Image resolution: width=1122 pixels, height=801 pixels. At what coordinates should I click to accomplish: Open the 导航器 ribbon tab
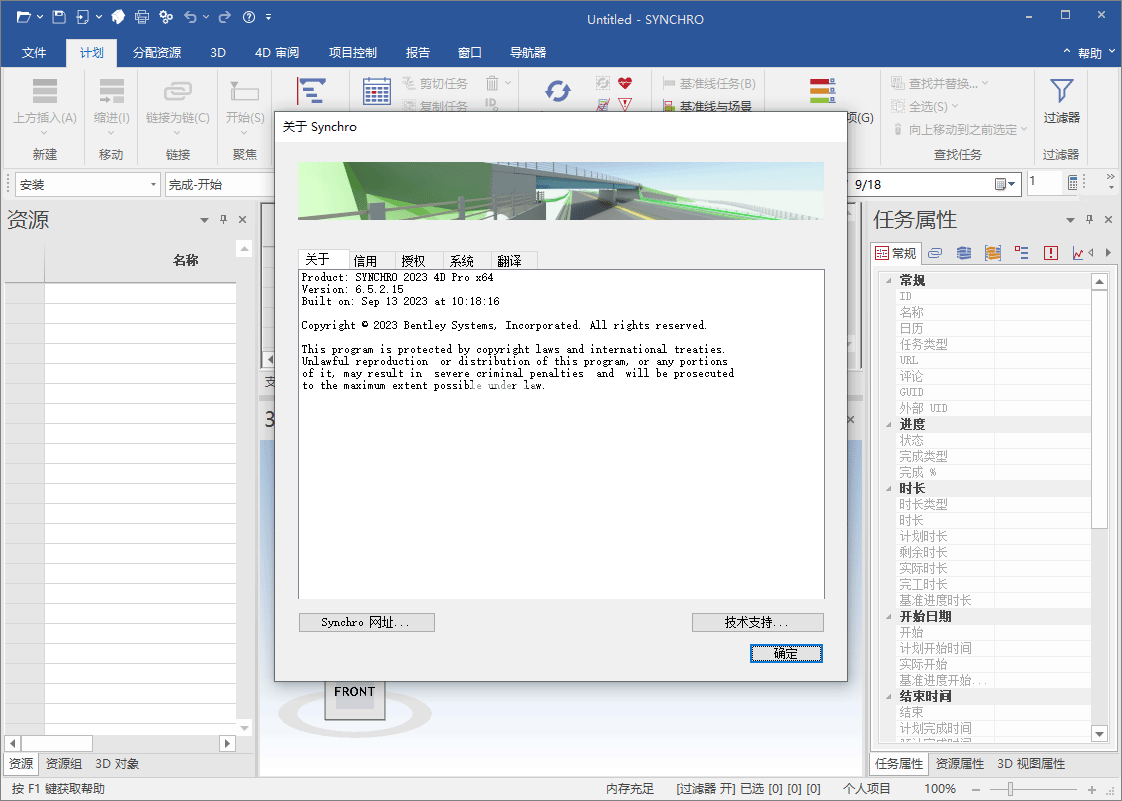coord(528,52)
